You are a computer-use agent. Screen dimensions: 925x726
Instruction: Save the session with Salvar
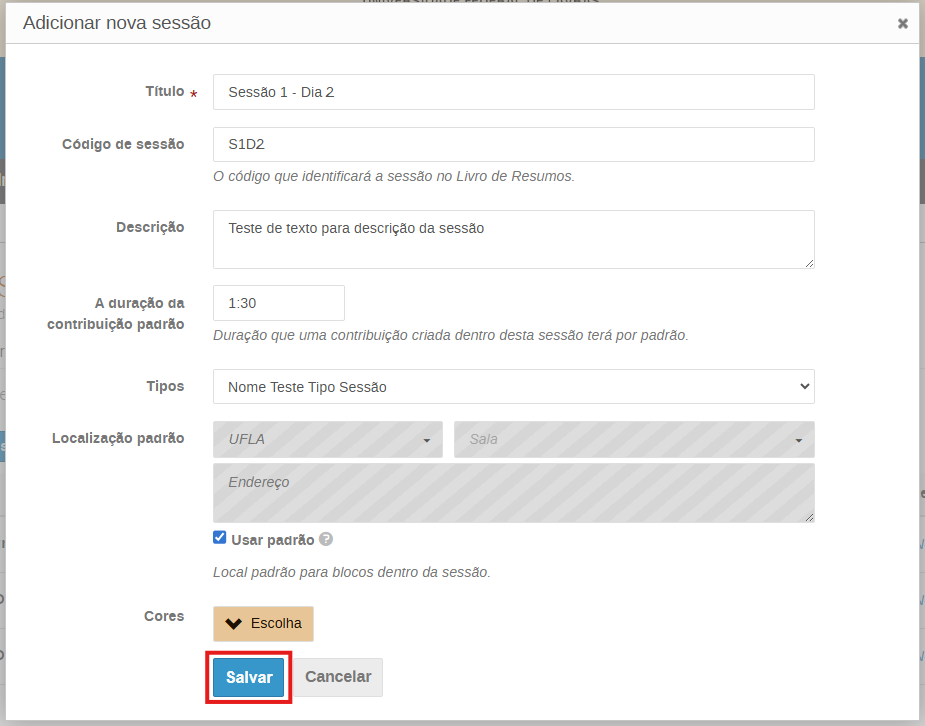point(249,677)
